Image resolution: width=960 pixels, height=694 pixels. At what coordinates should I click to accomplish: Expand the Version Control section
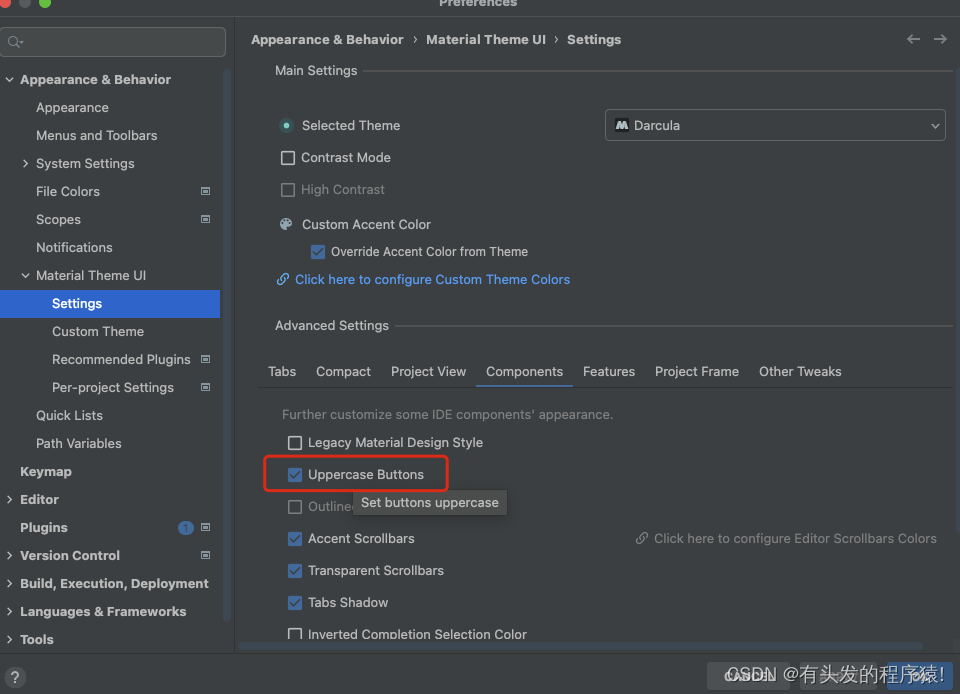9,555
